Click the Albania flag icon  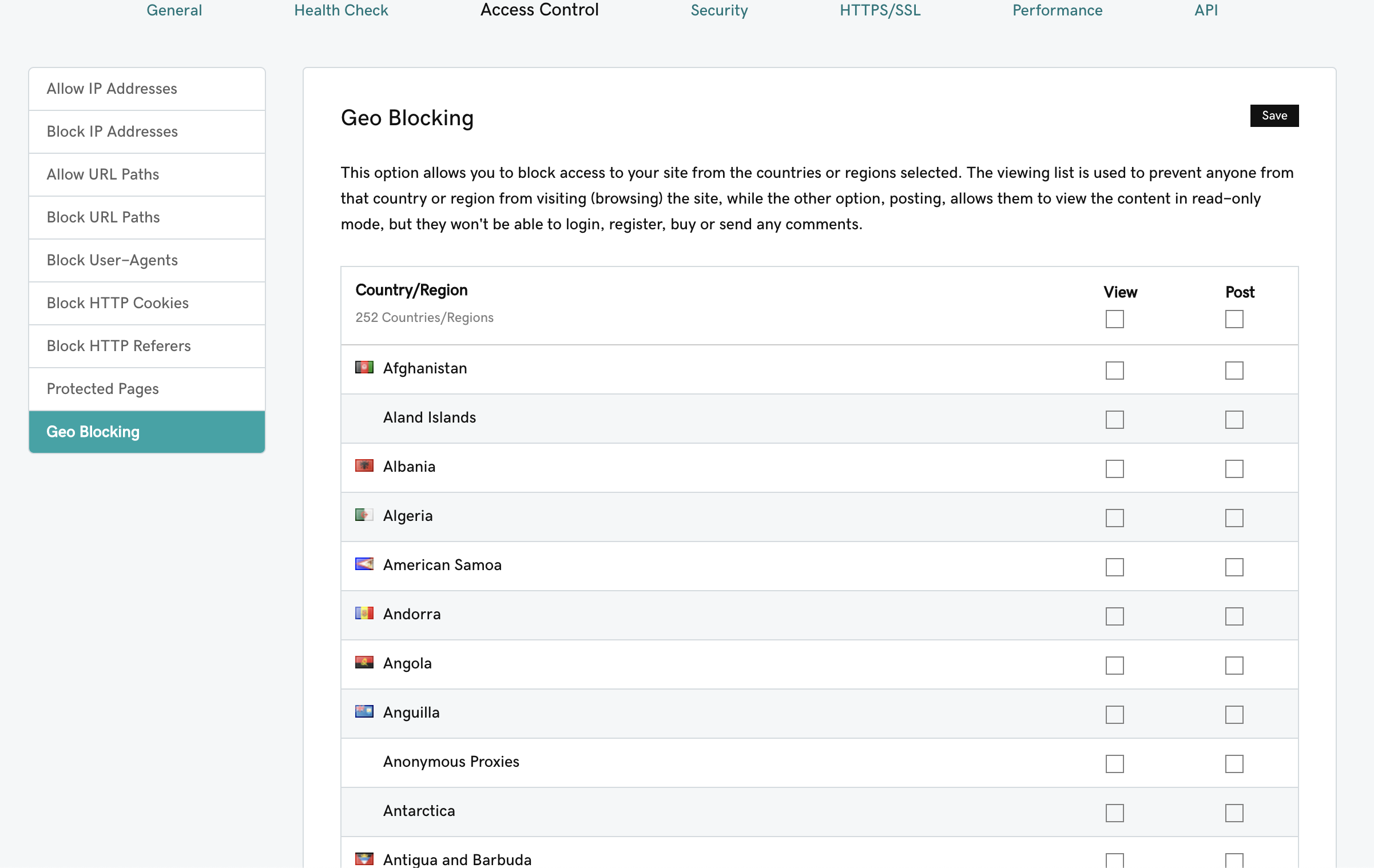click(x=364, y=465)
